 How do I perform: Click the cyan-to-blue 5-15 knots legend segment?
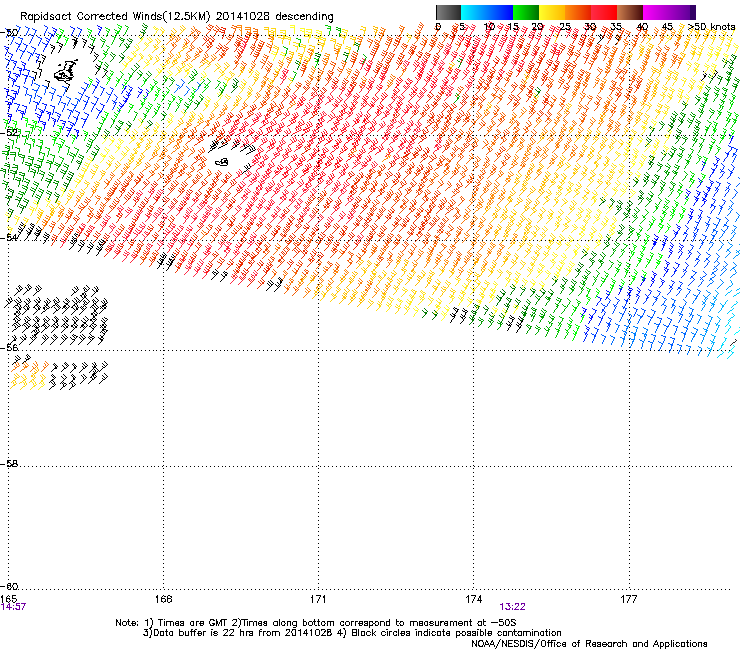[487, 12]
